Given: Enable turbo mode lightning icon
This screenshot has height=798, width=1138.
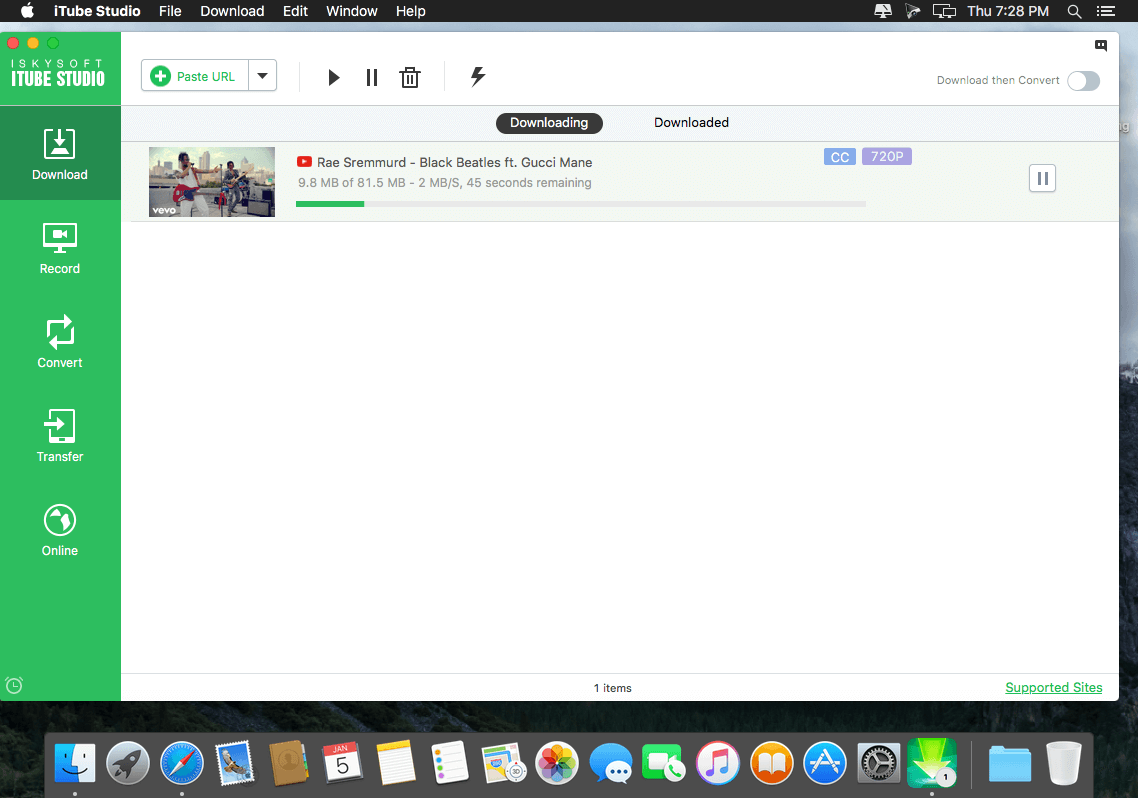Looking at the screenshot, I should (x=478, y=76).
